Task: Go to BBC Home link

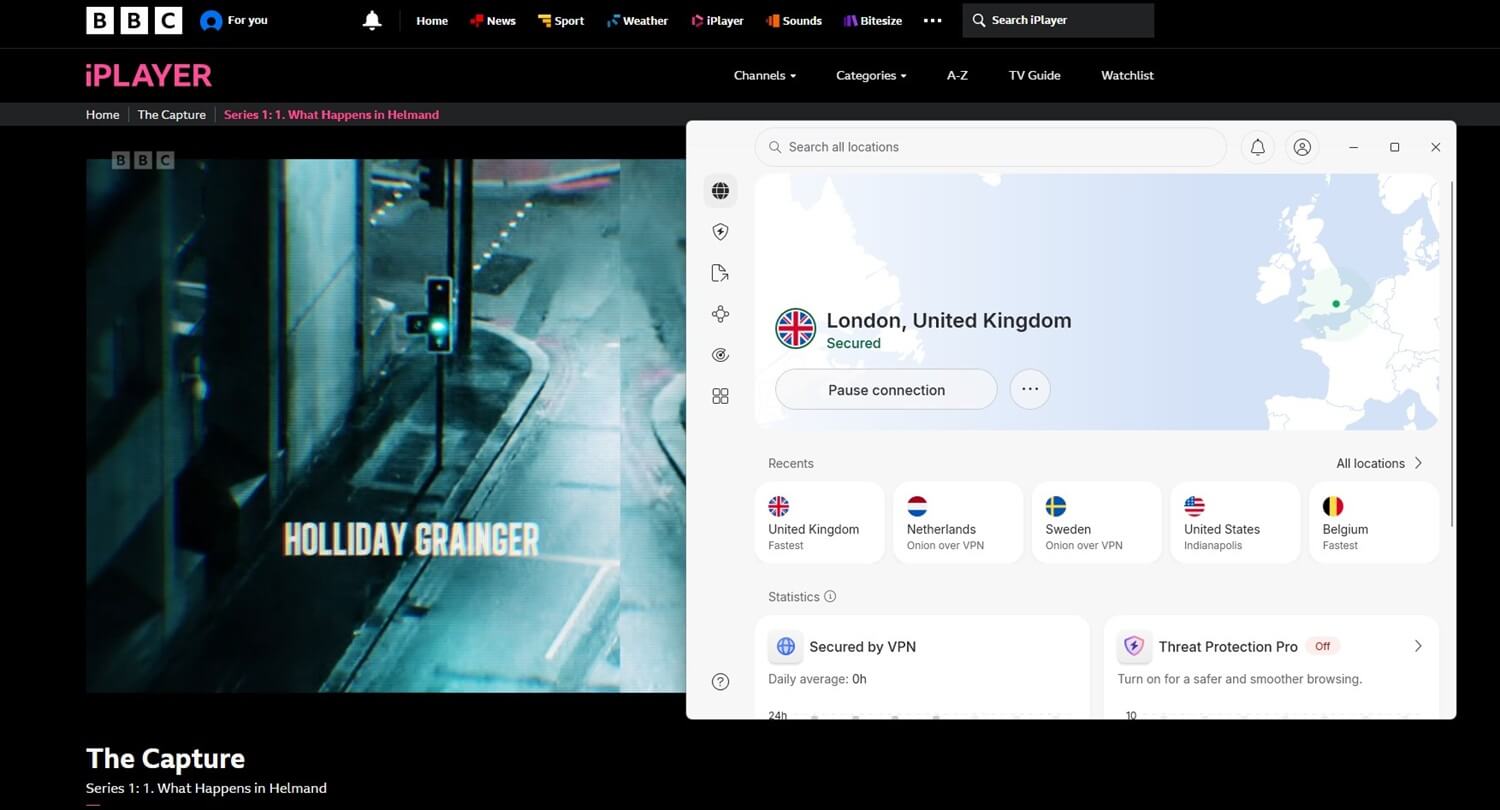Action: coord(432,20)
